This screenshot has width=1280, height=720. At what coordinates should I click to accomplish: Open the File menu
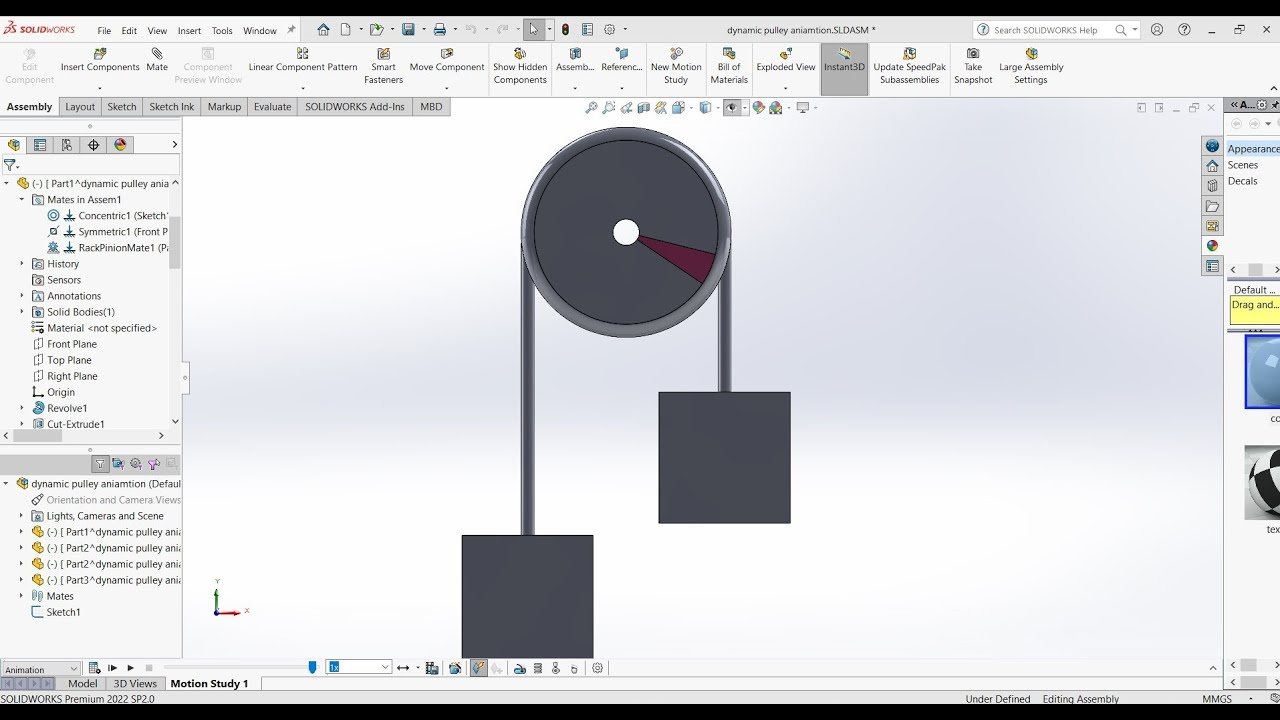tap(104, 31)
